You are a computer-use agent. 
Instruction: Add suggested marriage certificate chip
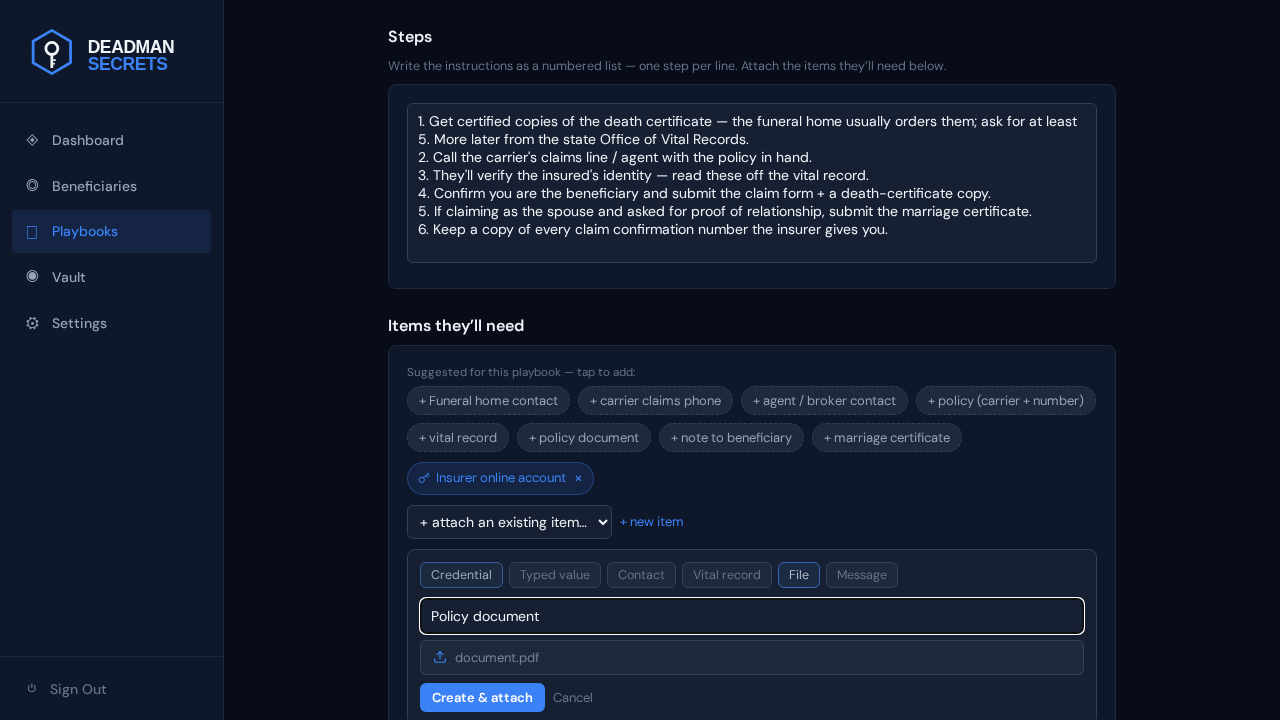(887, 438)
